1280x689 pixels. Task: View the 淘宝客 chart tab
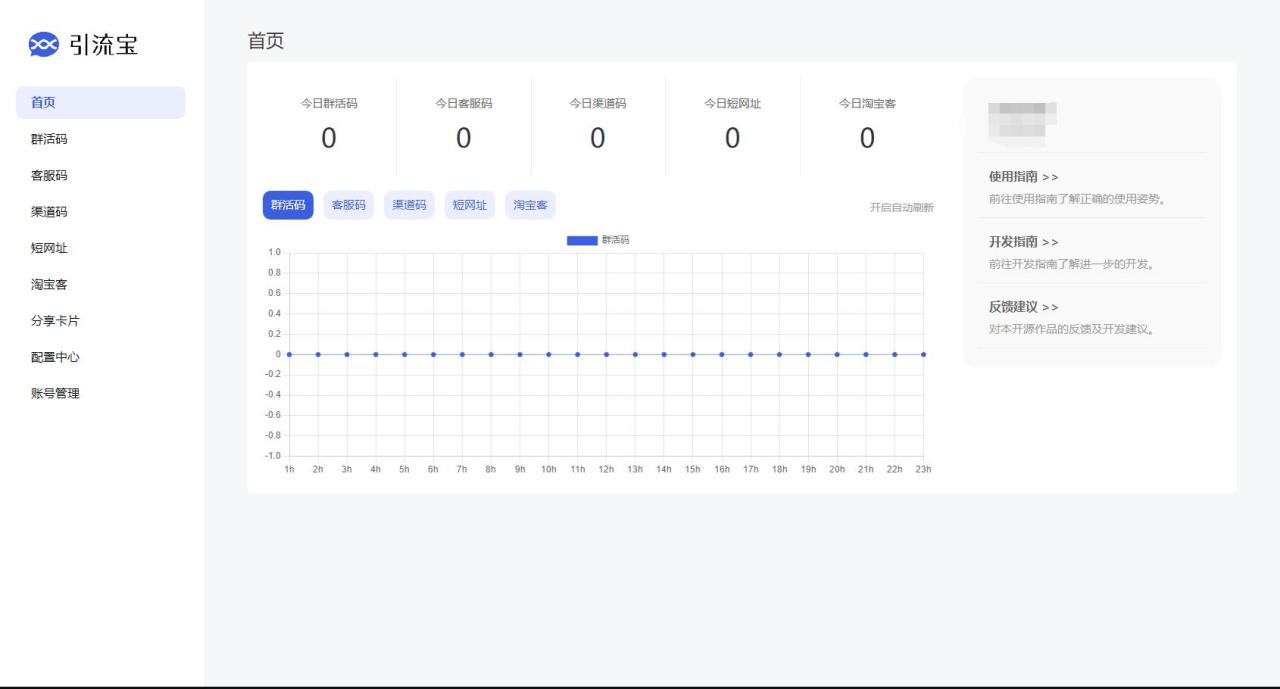coord(530,205)
